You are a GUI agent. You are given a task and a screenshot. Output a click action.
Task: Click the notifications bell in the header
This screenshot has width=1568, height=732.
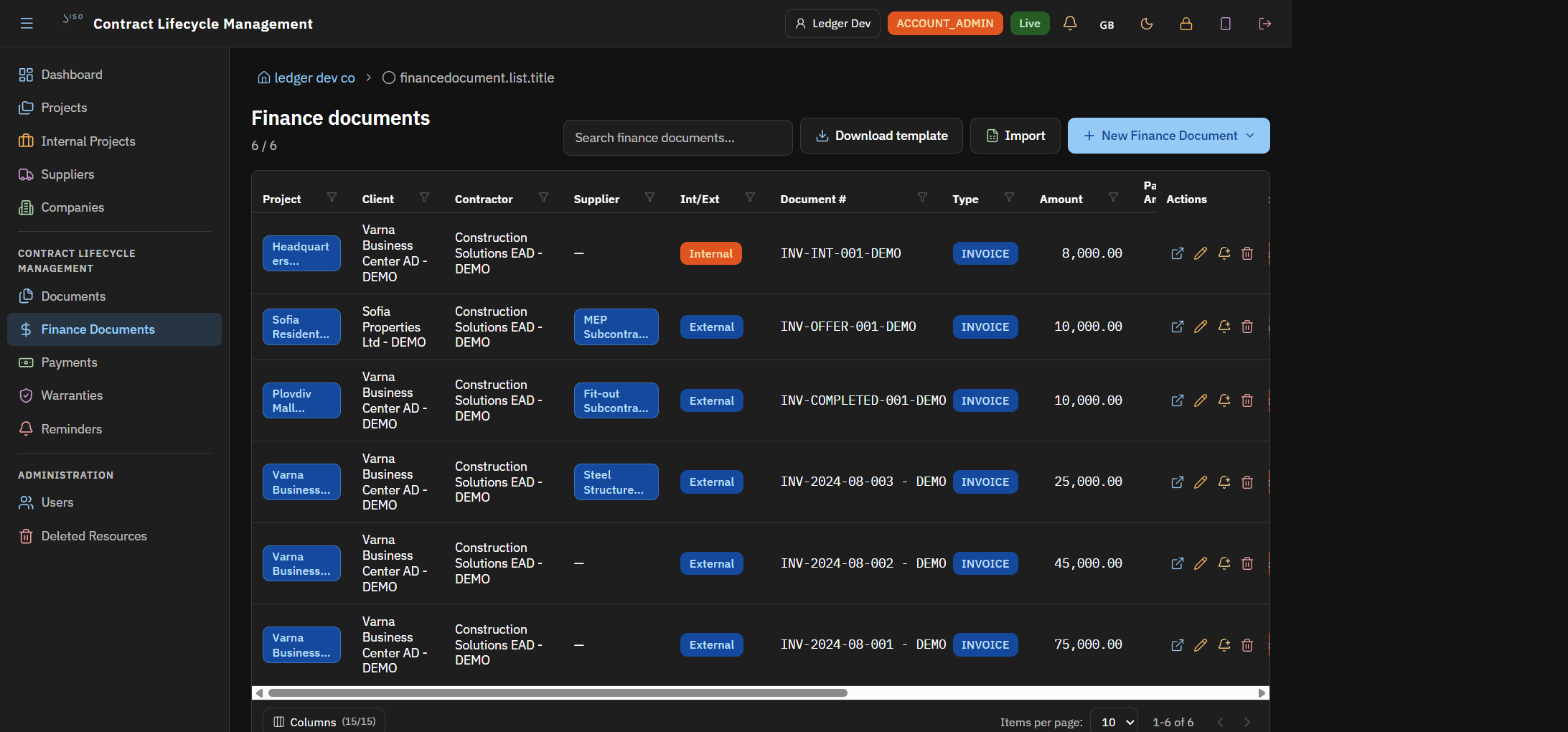(x=1070, y=24)
